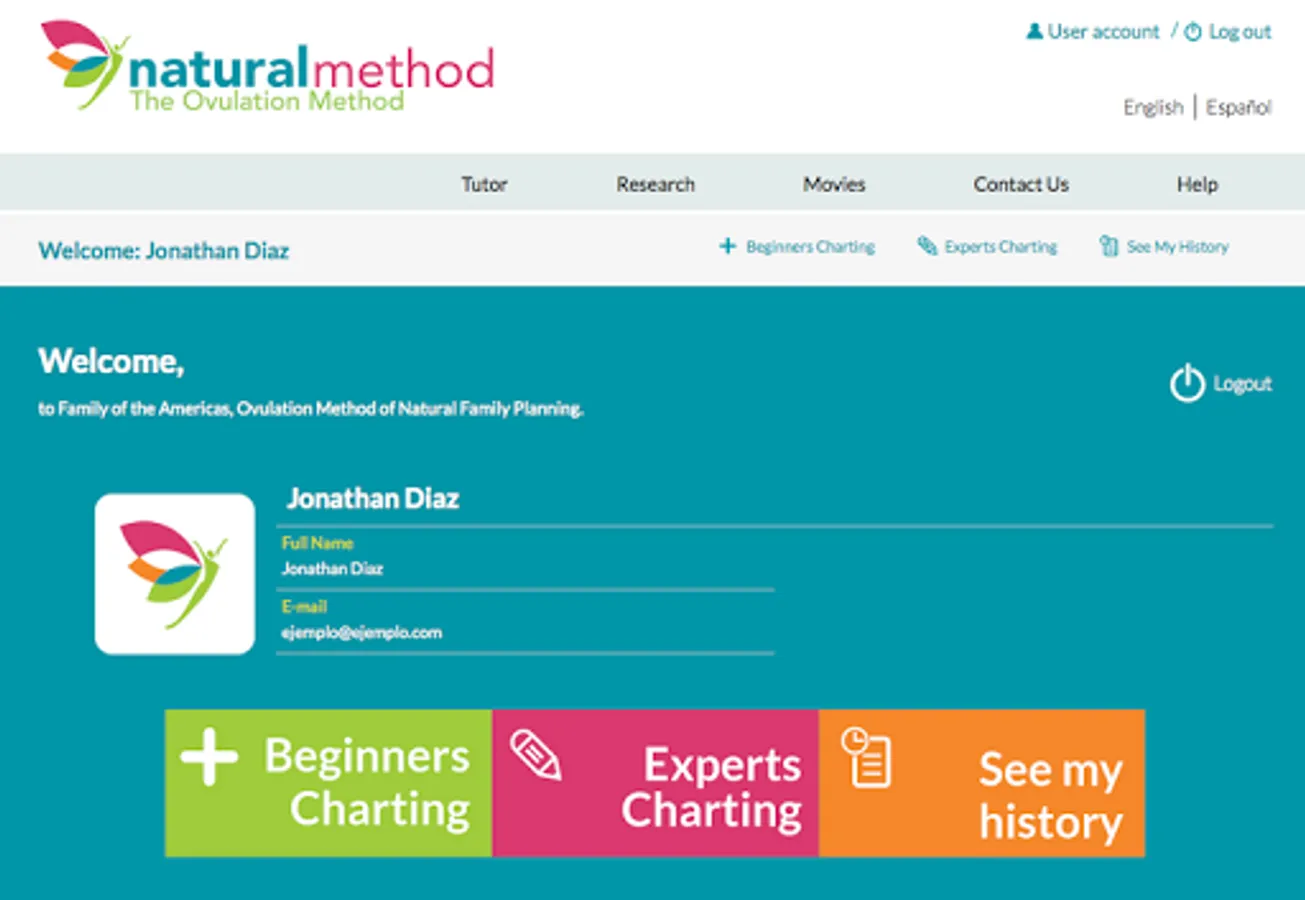This screenshot has width=1305, height=900.
Task: Click the Log out link in header
Action: (1240, 32)
